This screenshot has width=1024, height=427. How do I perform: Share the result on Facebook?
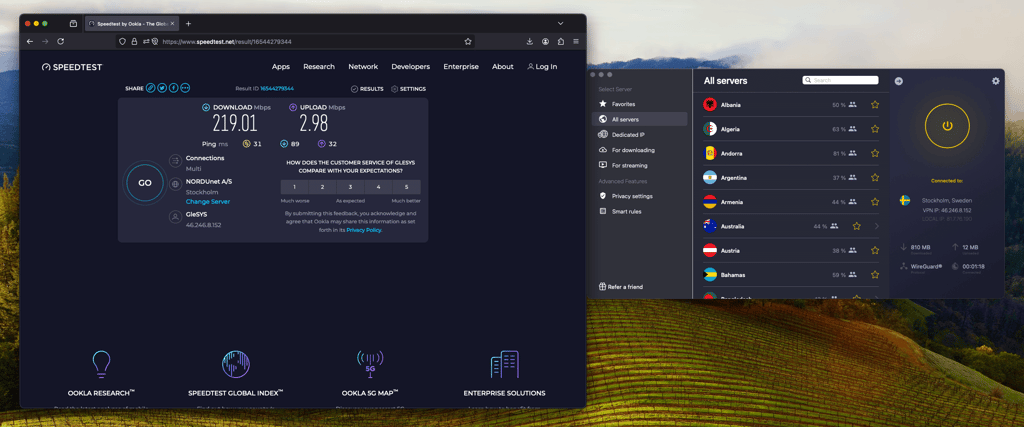174,88
